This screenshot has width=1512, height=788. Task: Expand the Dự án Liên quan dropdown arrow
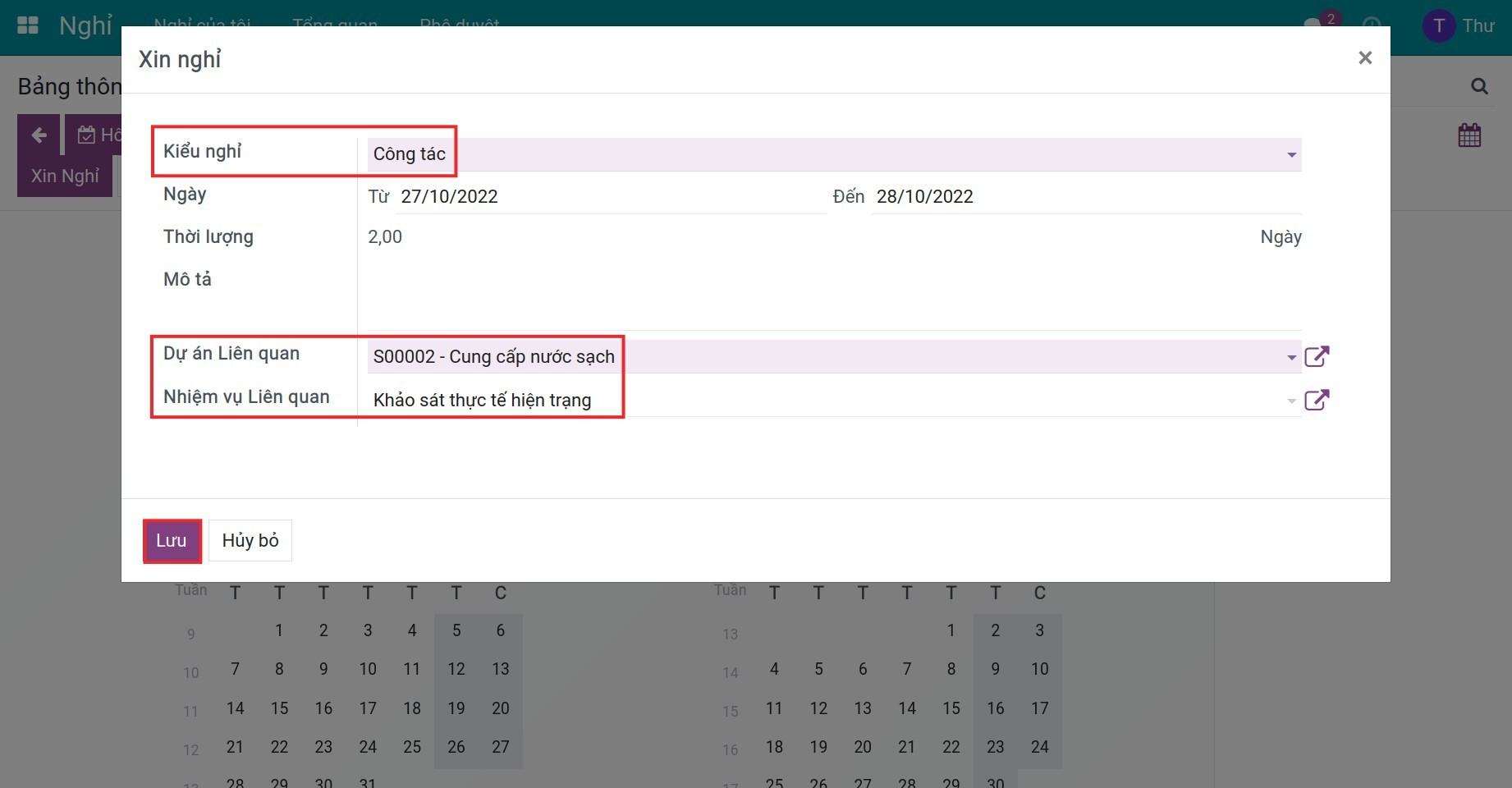[x=1291, y=357]
